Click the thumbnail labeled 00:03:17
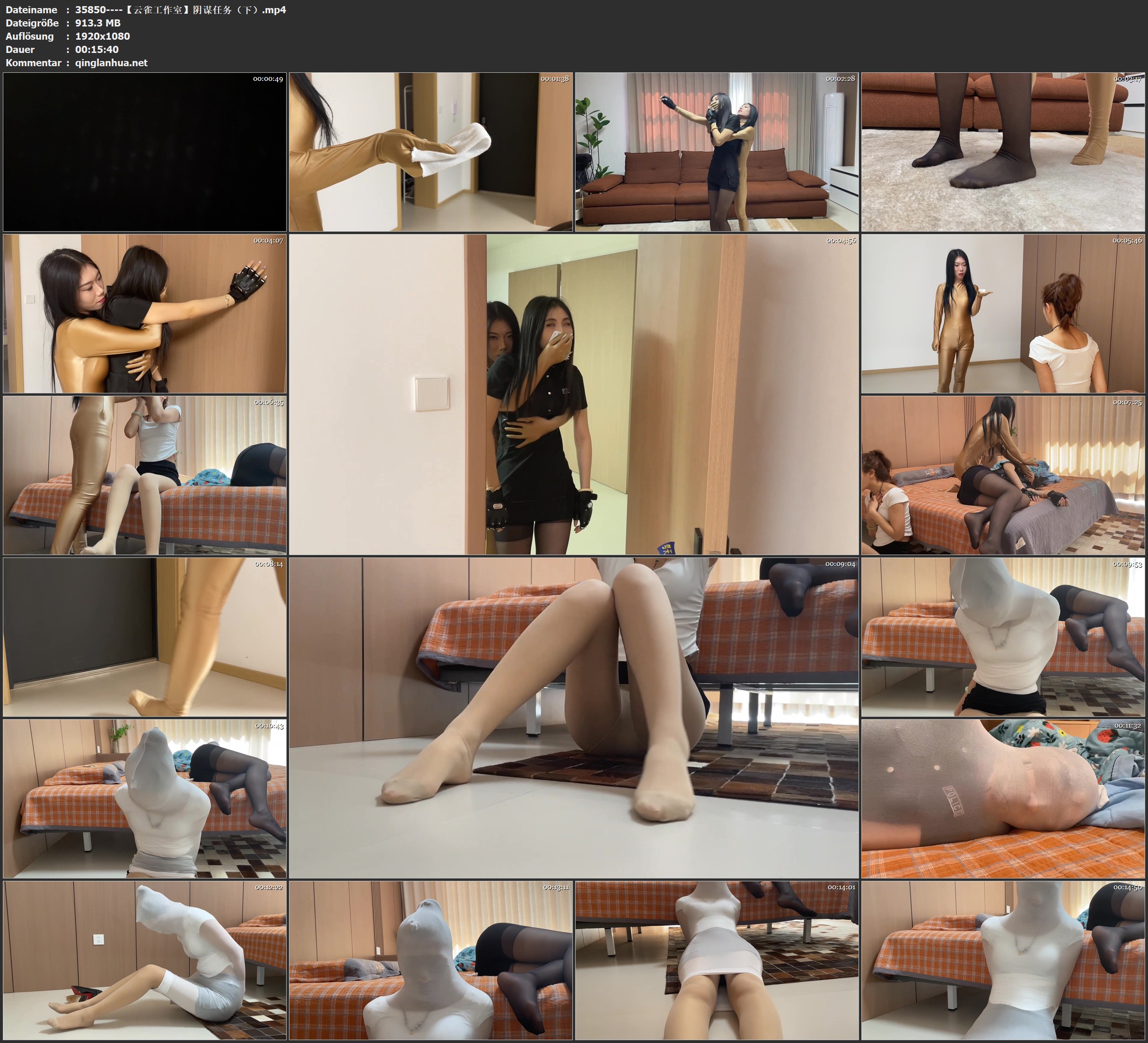Screen dimensions: 1148x1043 click(1002, 152)
